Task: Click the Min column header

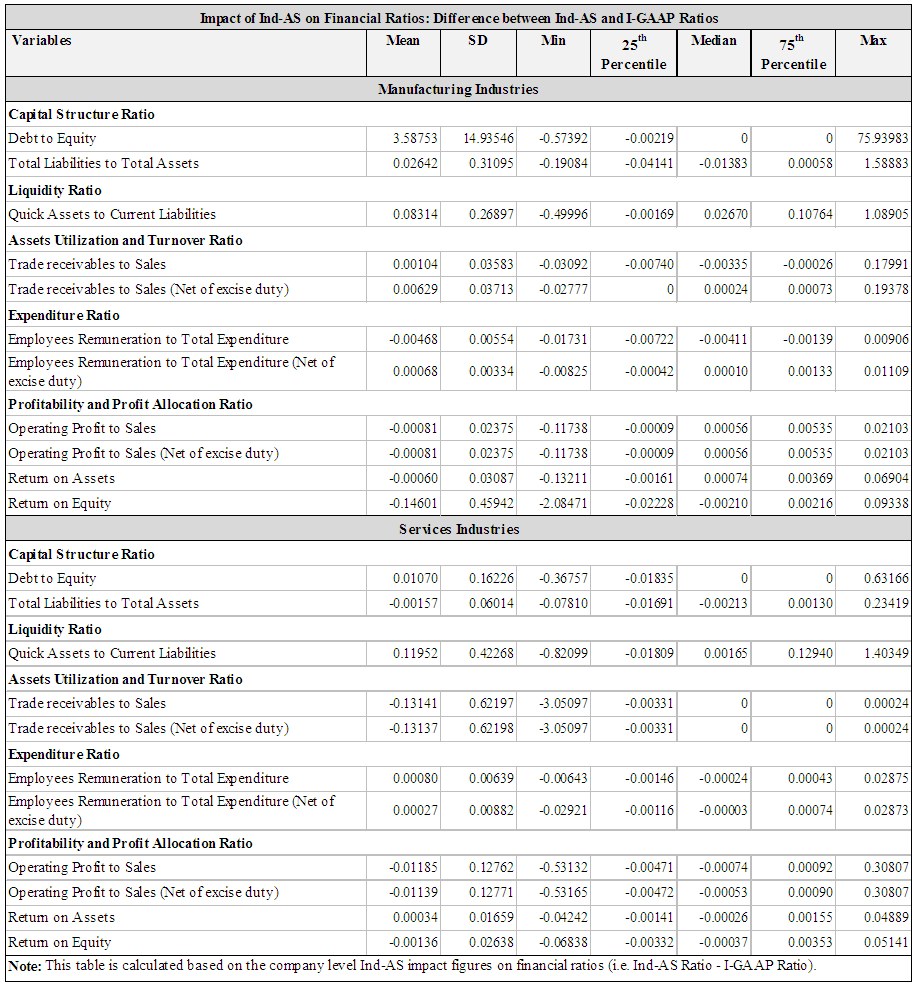Action: coord(552,41)
